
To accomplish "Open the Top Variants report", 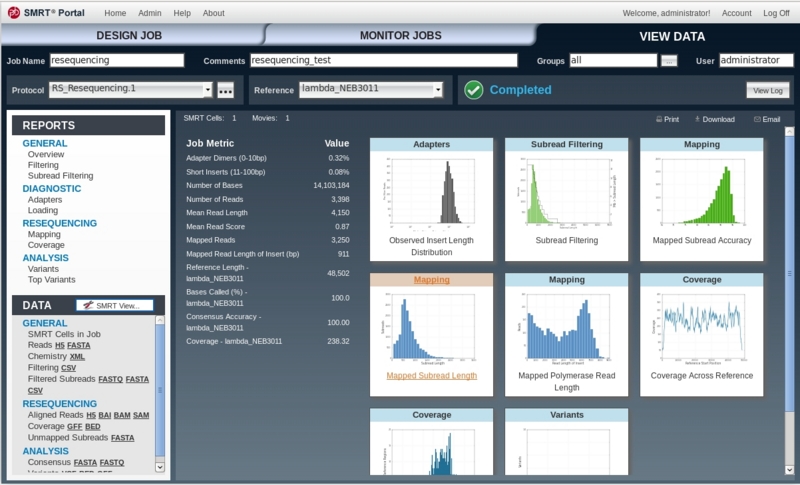I will coord(52,279).
